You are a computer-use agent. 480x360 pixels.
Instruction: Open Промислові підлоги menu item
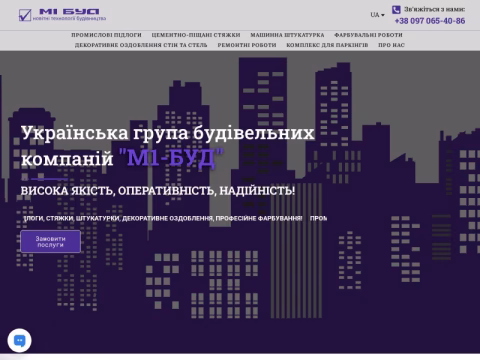106,35
